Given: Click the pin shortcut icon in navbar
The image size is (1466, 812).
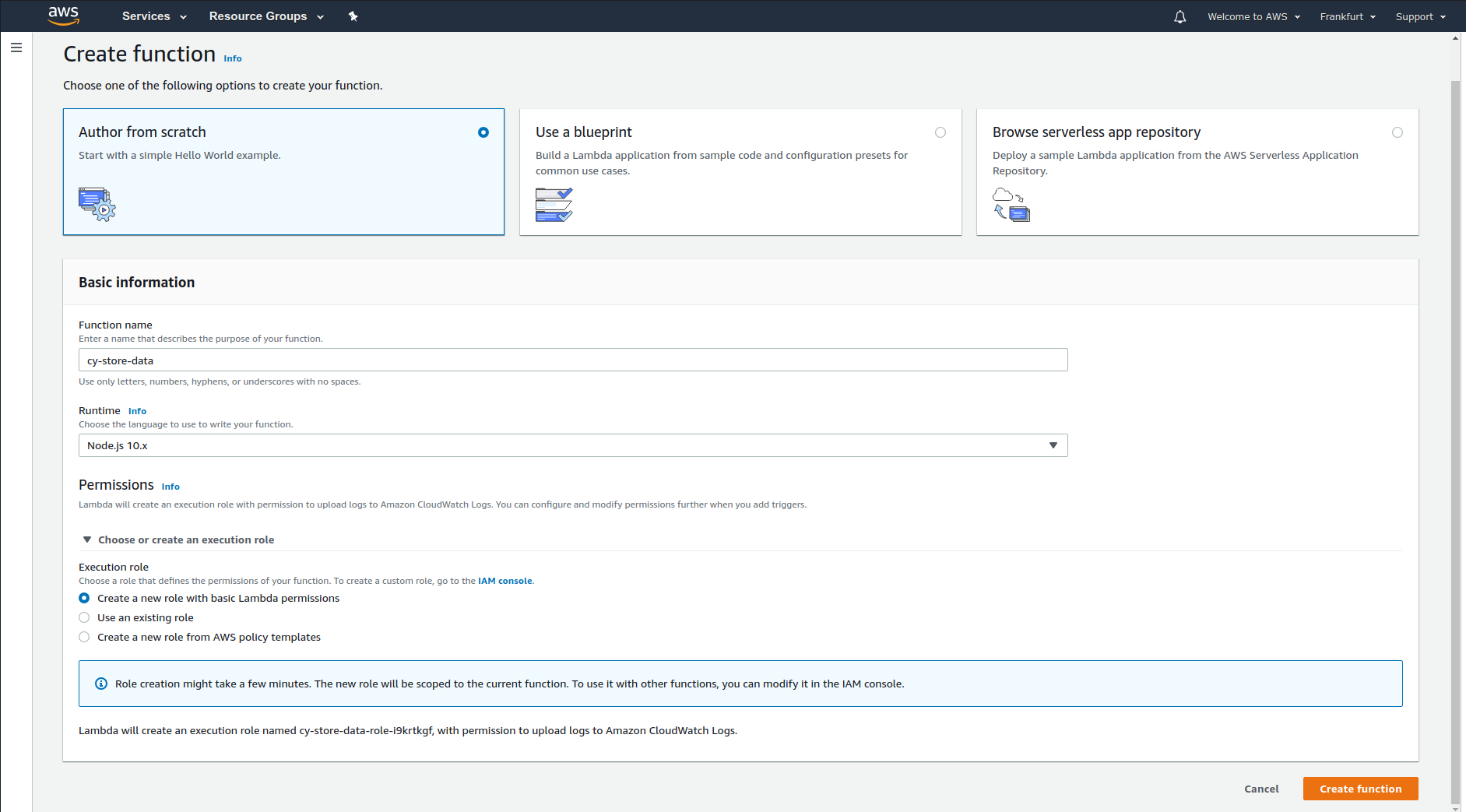Looking at the screenshot, I should pyautogui.click(x=353, y=16).
